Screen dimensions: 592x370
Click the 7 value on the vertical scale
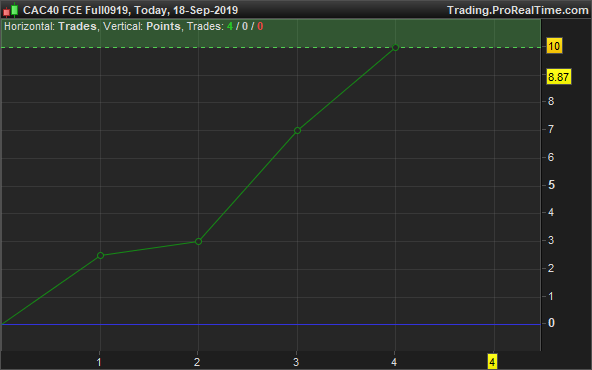[x=551, y=130]
